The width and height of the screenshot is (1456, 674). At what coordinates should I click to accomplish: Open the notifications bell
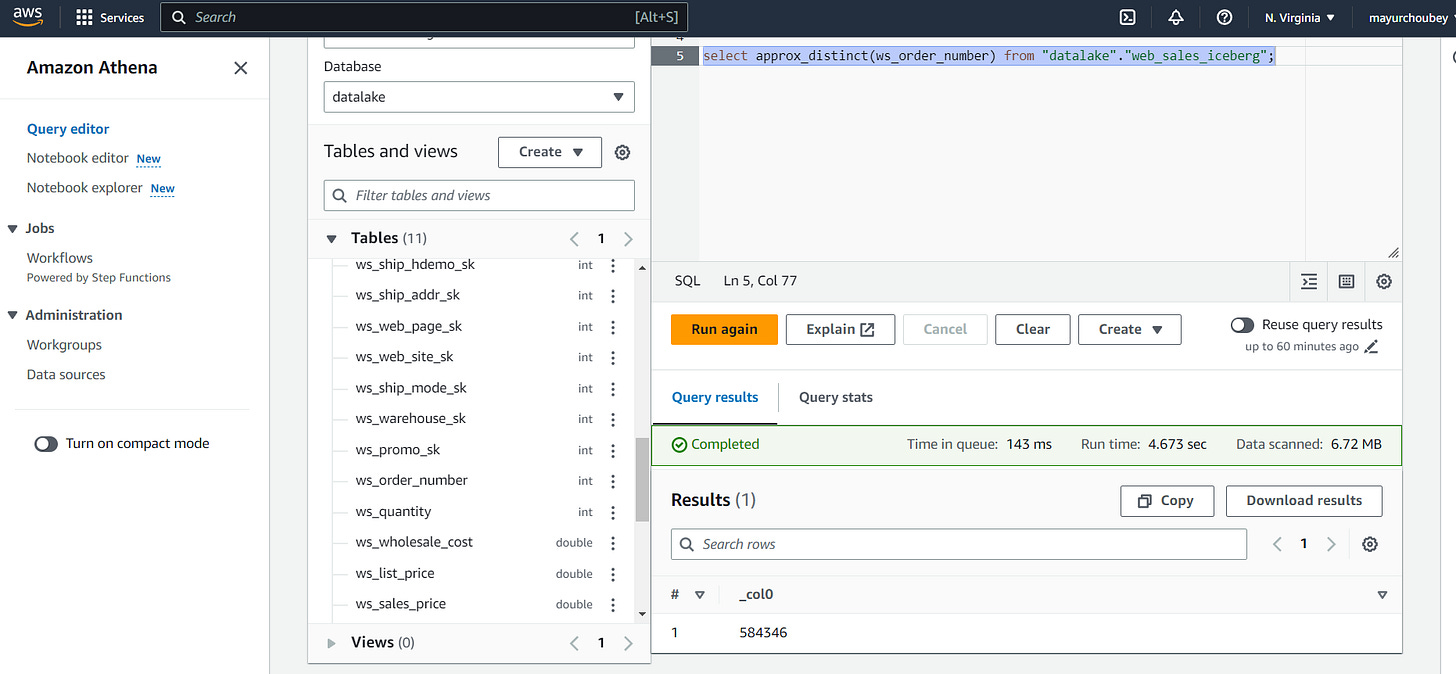[x=1176, y=17]
